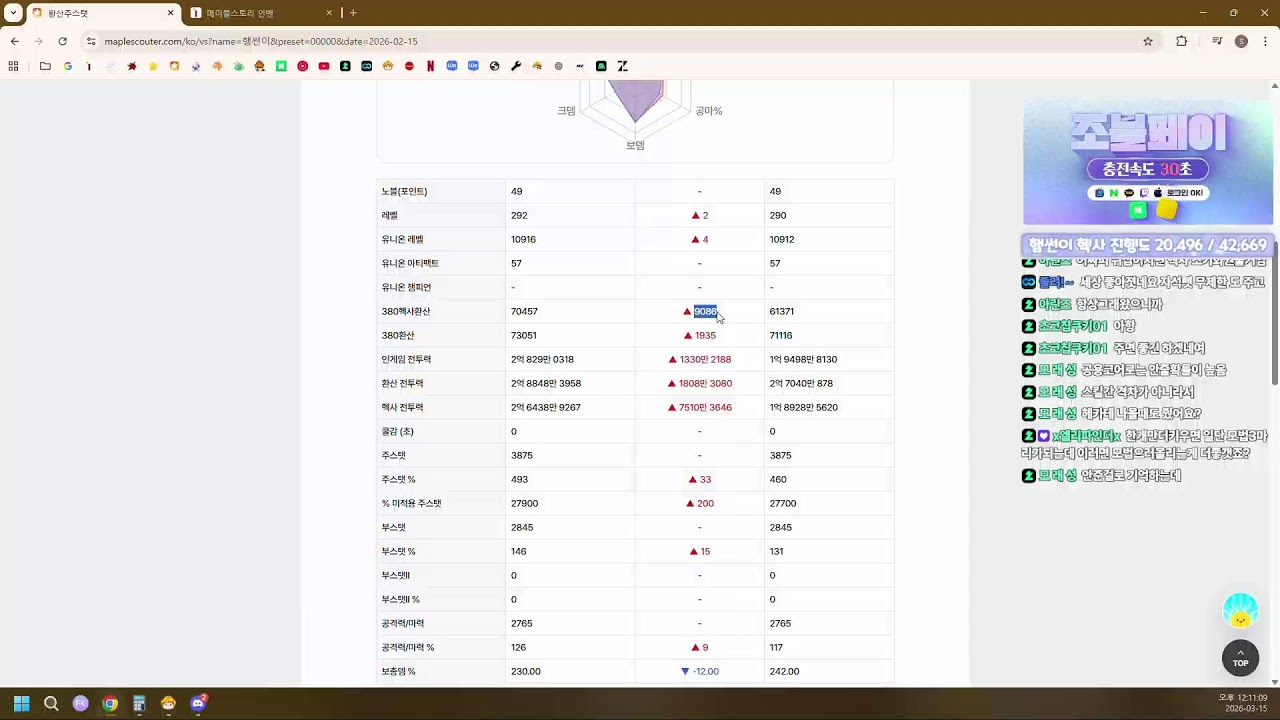Open the yellow star bookmark

click(x=153, y=66)
